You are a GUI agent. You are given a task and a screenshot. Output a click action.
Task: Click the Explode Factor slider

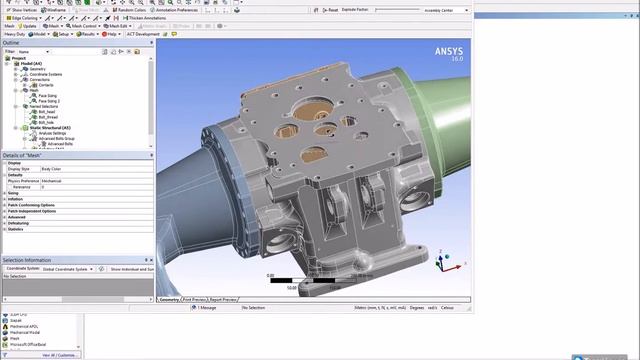click(x=398, y=10)
